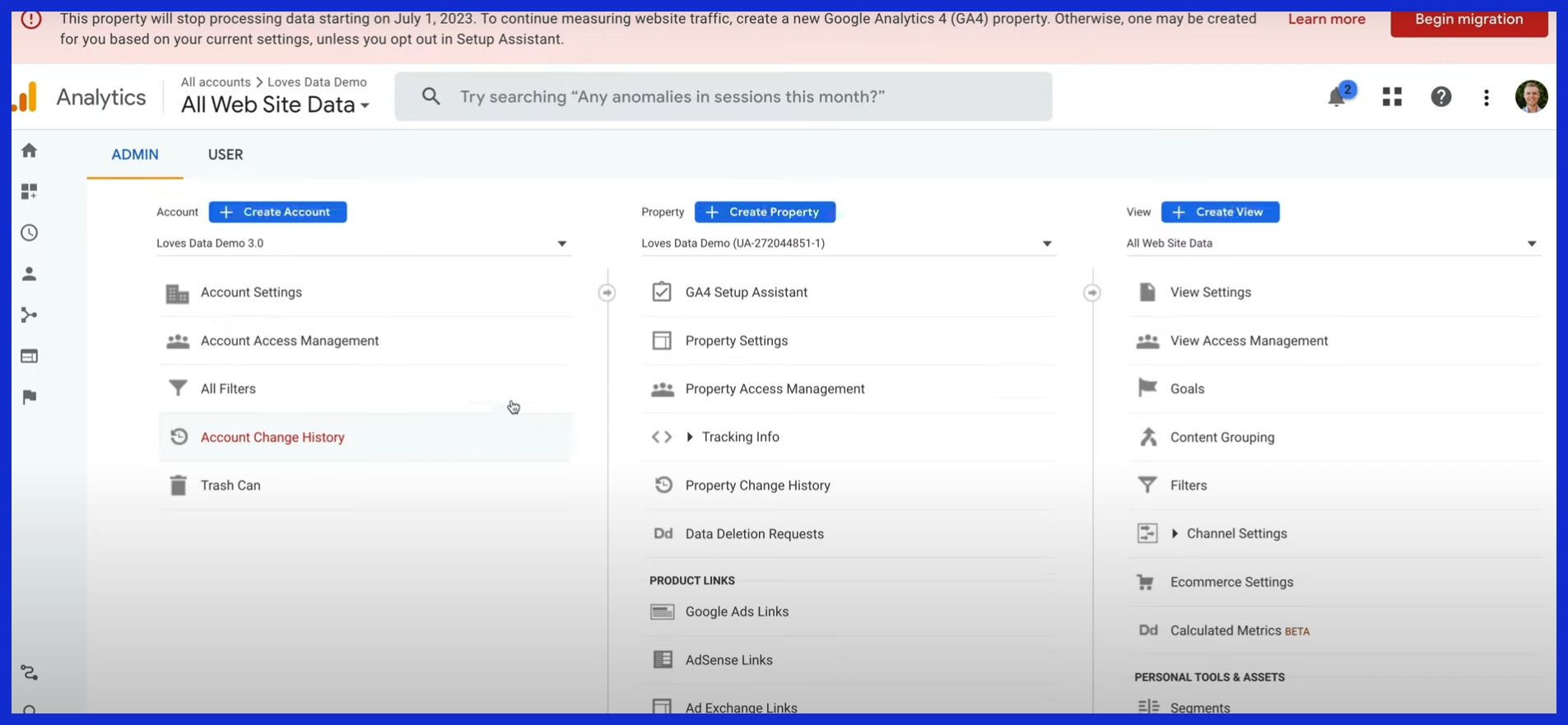Click the Create View button
1568x725 pixels.
point(1220,211)
